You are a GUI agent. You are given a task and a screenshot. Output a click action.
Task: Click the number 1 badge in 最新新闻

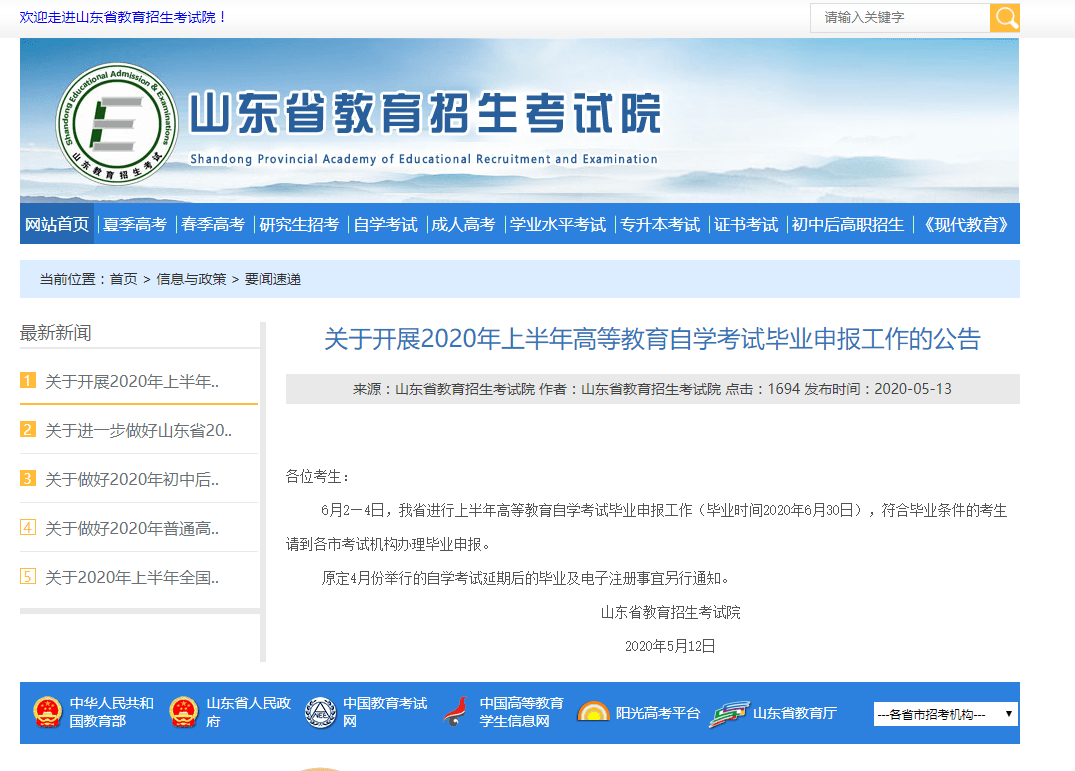(x=28, y=380)
